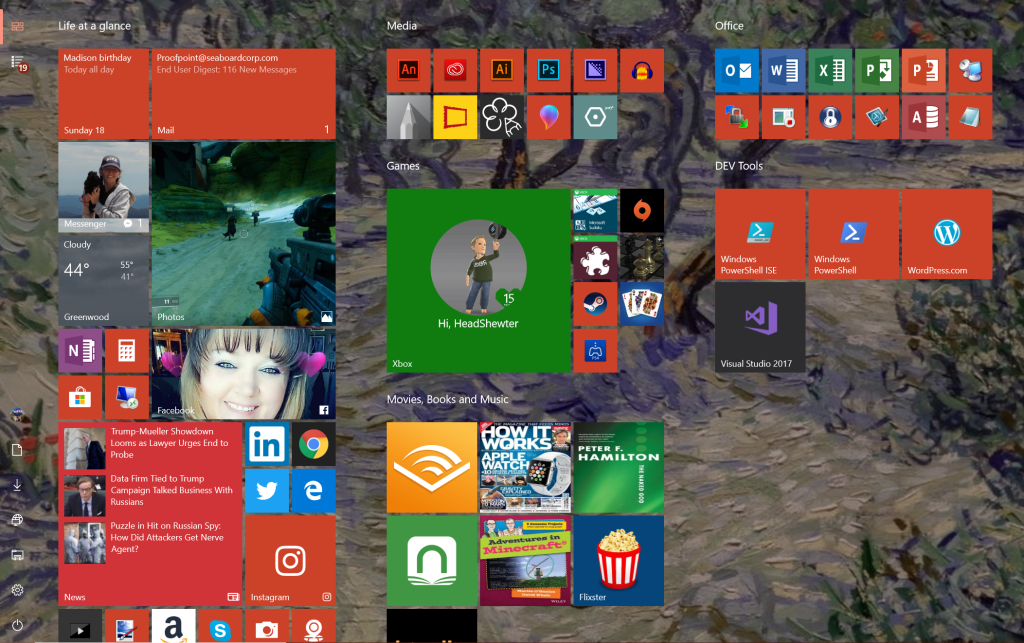1024x643 pixels.
Task: Expand the Start menu hamburger button
Action: click(x=17, y=26)
